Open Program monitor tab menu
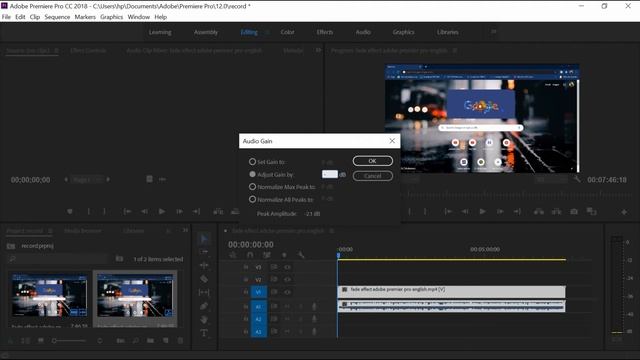Viewport: 640px width, 360px height. (x=454, y=51)
